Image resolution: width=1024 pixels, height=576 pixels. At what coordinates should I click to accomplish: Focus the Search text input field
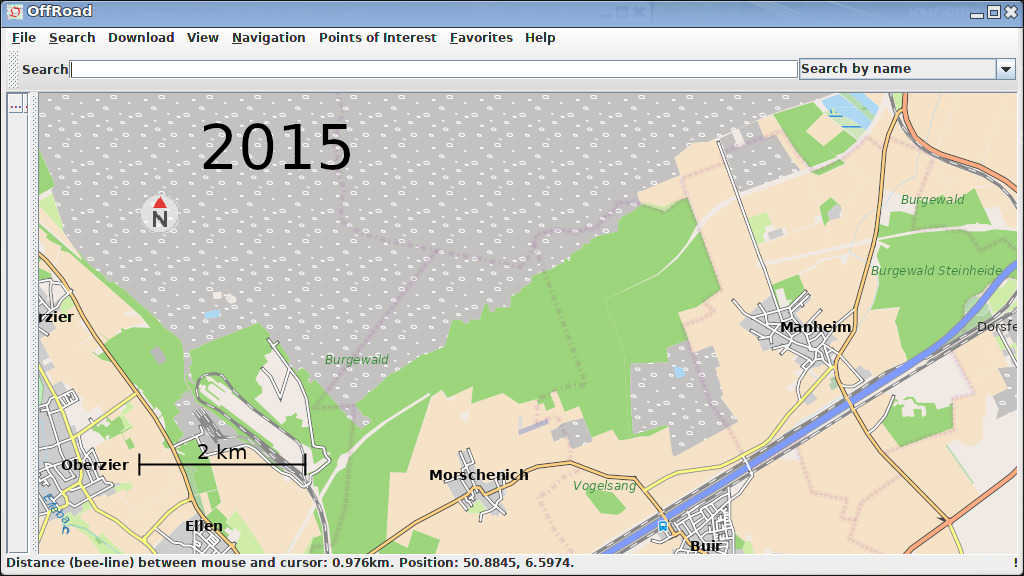434,69
